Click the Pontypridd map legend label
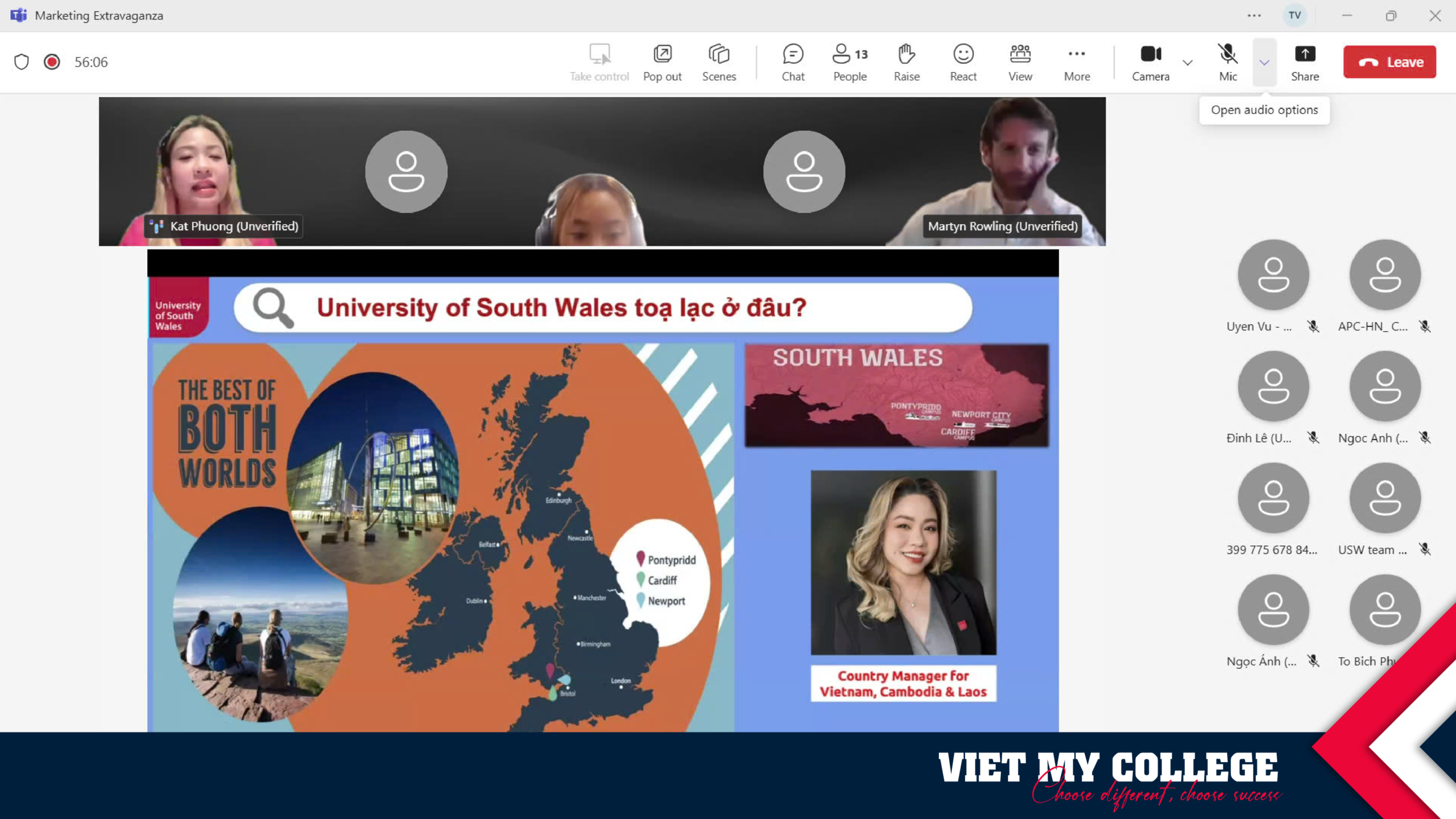The height and width of the screenshot is (819, 1456). [x=672, y=560]
